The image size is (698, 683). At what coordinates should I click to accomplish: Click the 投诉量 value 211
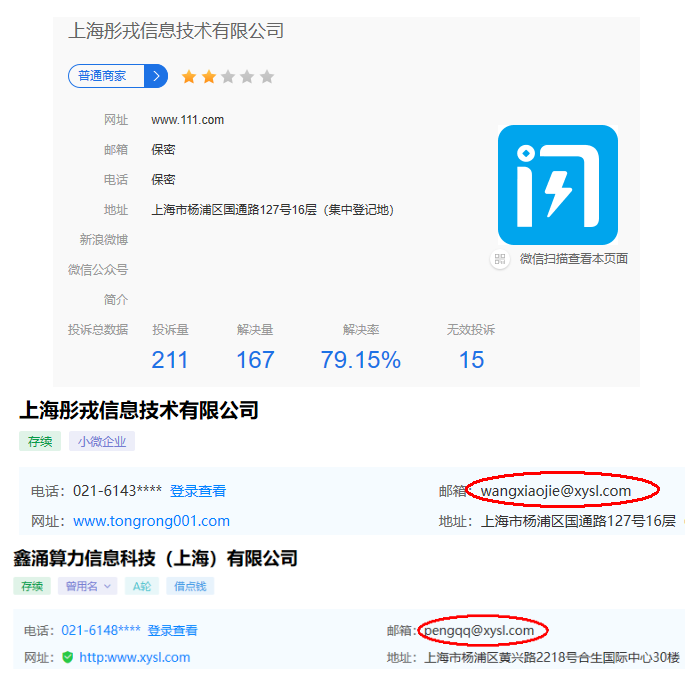click(x=170, y=360)
